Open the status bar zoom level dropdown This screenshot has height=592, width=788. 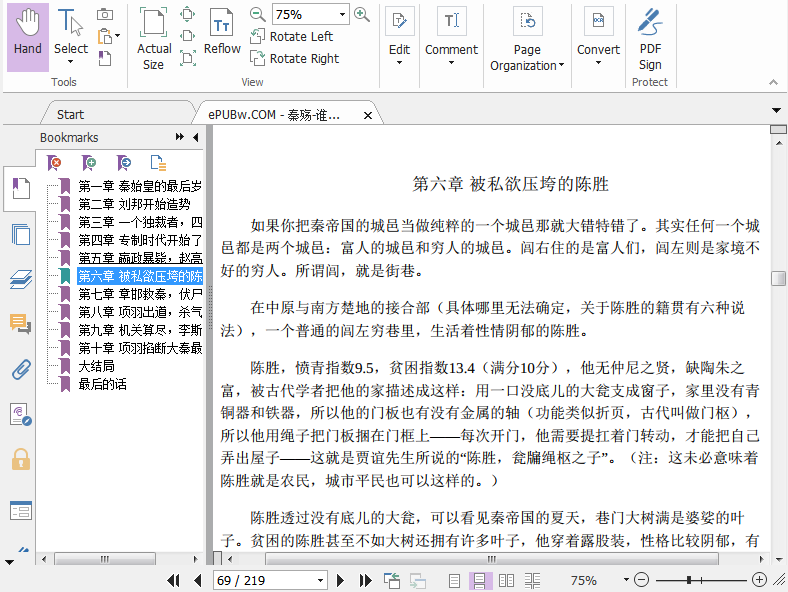pyautogui.click(x=626, y=580)
